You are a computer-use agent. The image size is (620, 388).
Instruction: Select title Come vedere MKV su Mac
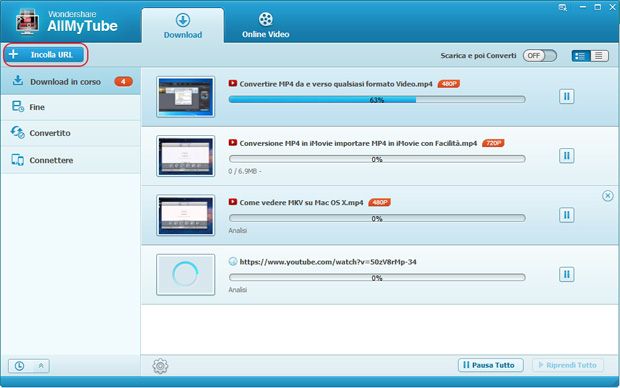click(301, 203)
